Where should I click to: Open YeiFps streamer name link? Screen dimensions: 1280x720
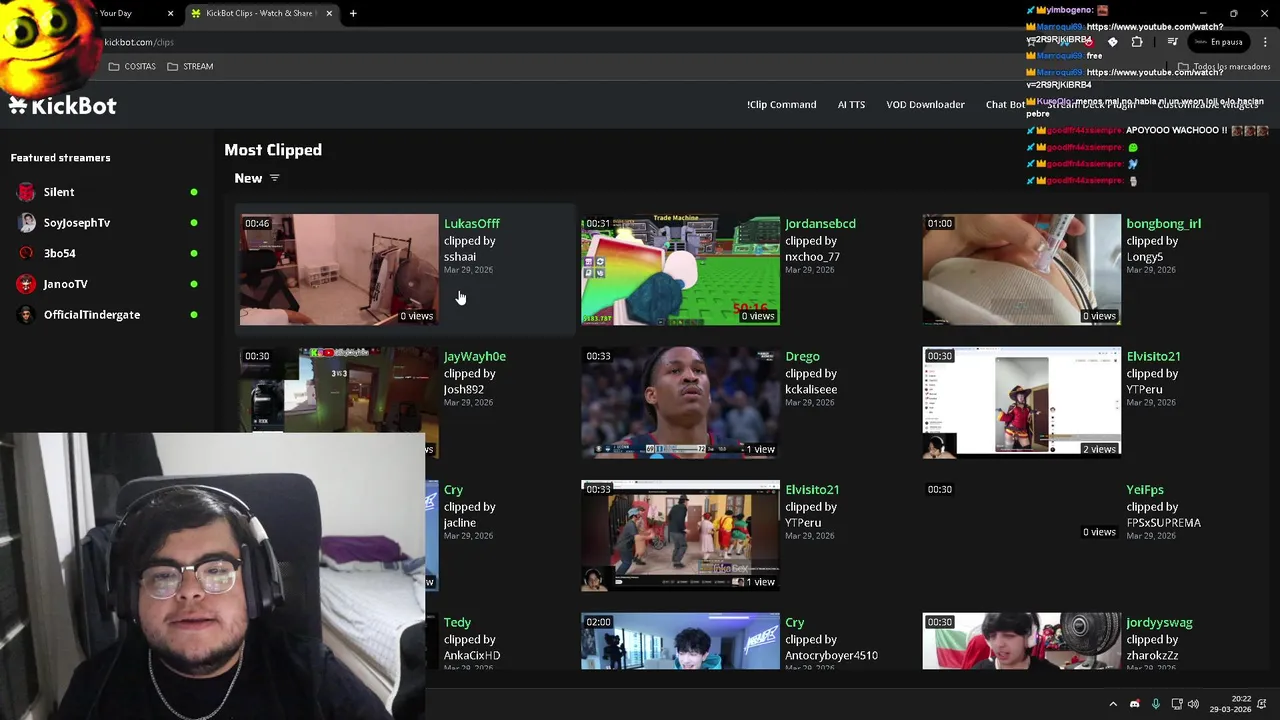click(1145, 489)
